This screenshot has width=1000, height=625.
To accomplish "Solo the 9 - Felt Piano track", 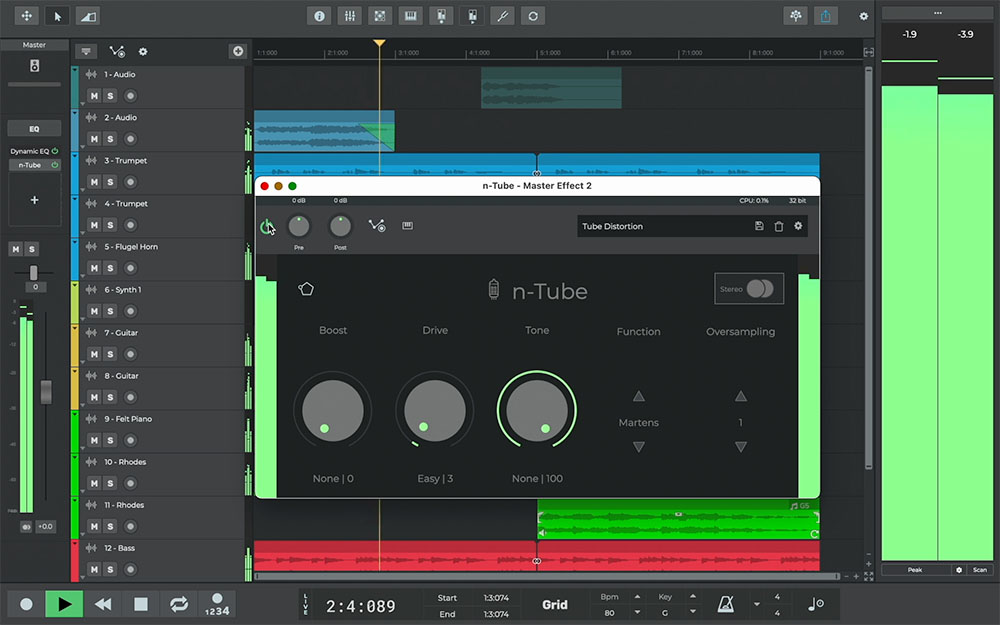I will click(x=110, y=440).
